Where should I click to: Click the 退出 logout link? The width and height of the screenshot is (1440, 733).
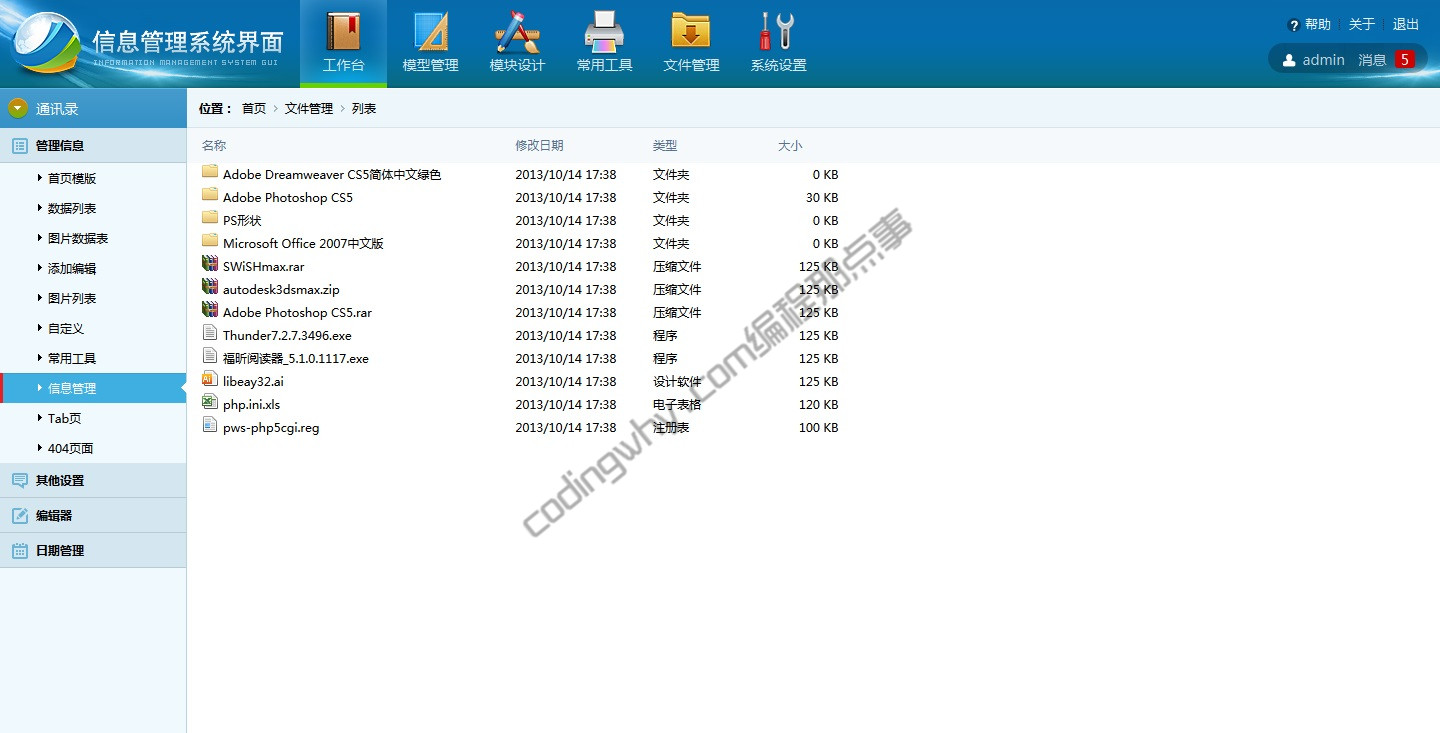[1406, 24]
